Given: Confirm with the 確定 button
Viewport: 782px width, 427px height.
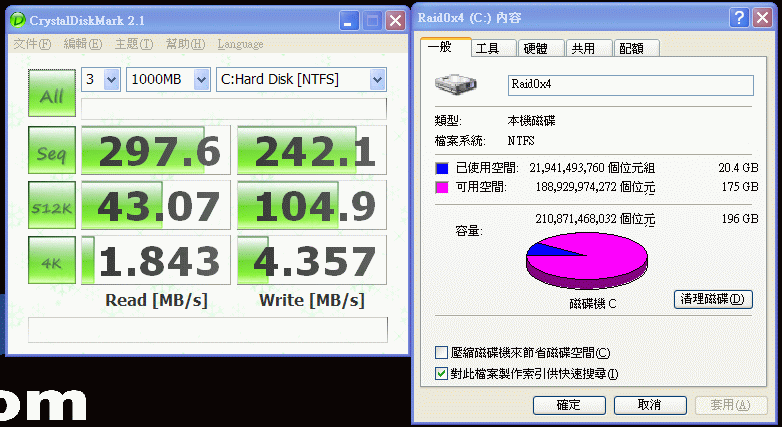Looking at the screenshot, I should click(569, 405).
